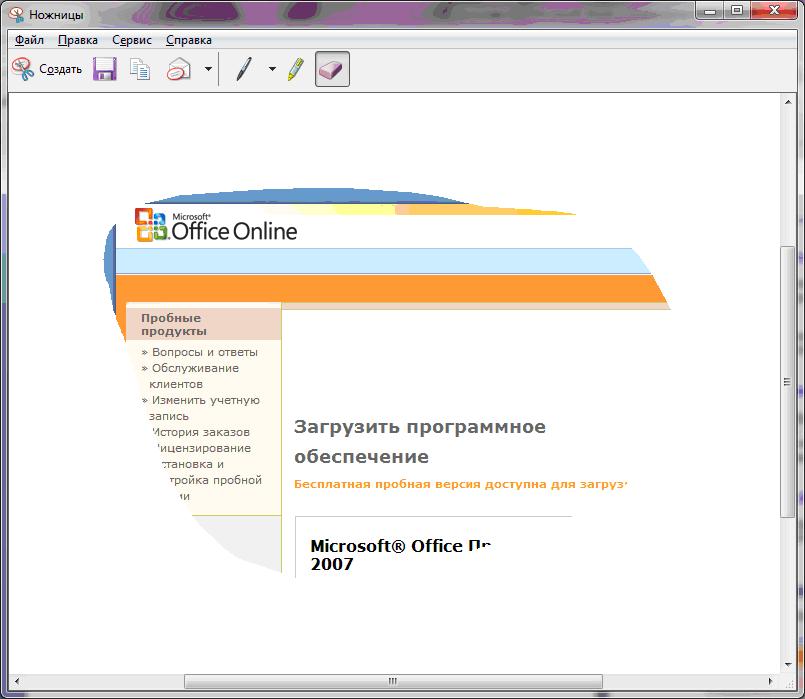This screenshot has width=805, height=699.
Task: Click the horizontal scrollbar left arrow
Action: coord(16,682)
